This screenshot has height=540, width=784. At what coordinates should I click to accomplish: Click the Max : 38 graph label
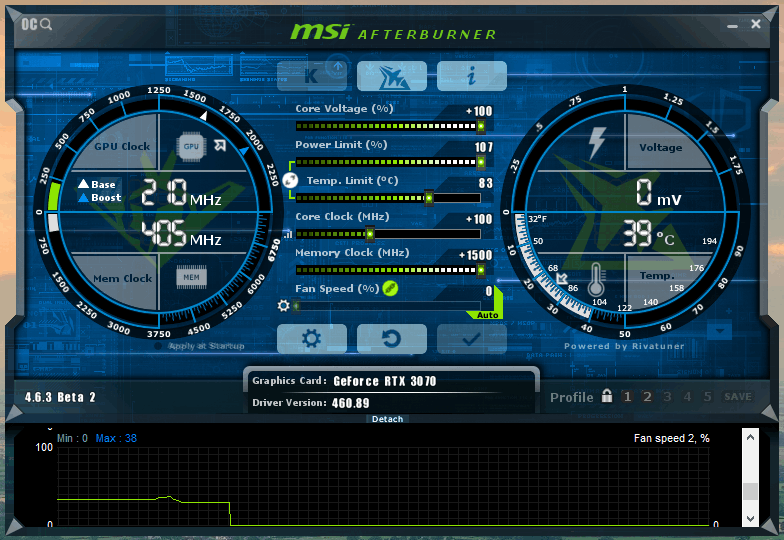tap(116, 438)
